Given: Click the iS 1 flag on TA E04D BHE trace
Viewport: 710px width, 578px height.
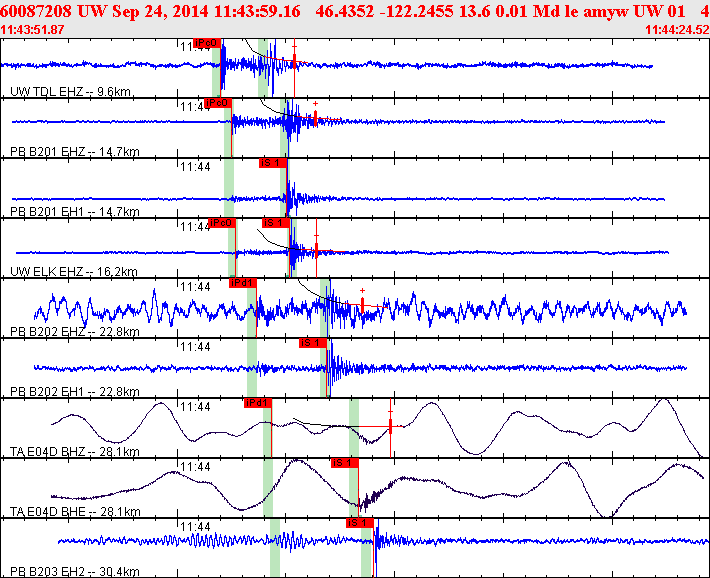Looking at the screenshot, I should [344, 463].
